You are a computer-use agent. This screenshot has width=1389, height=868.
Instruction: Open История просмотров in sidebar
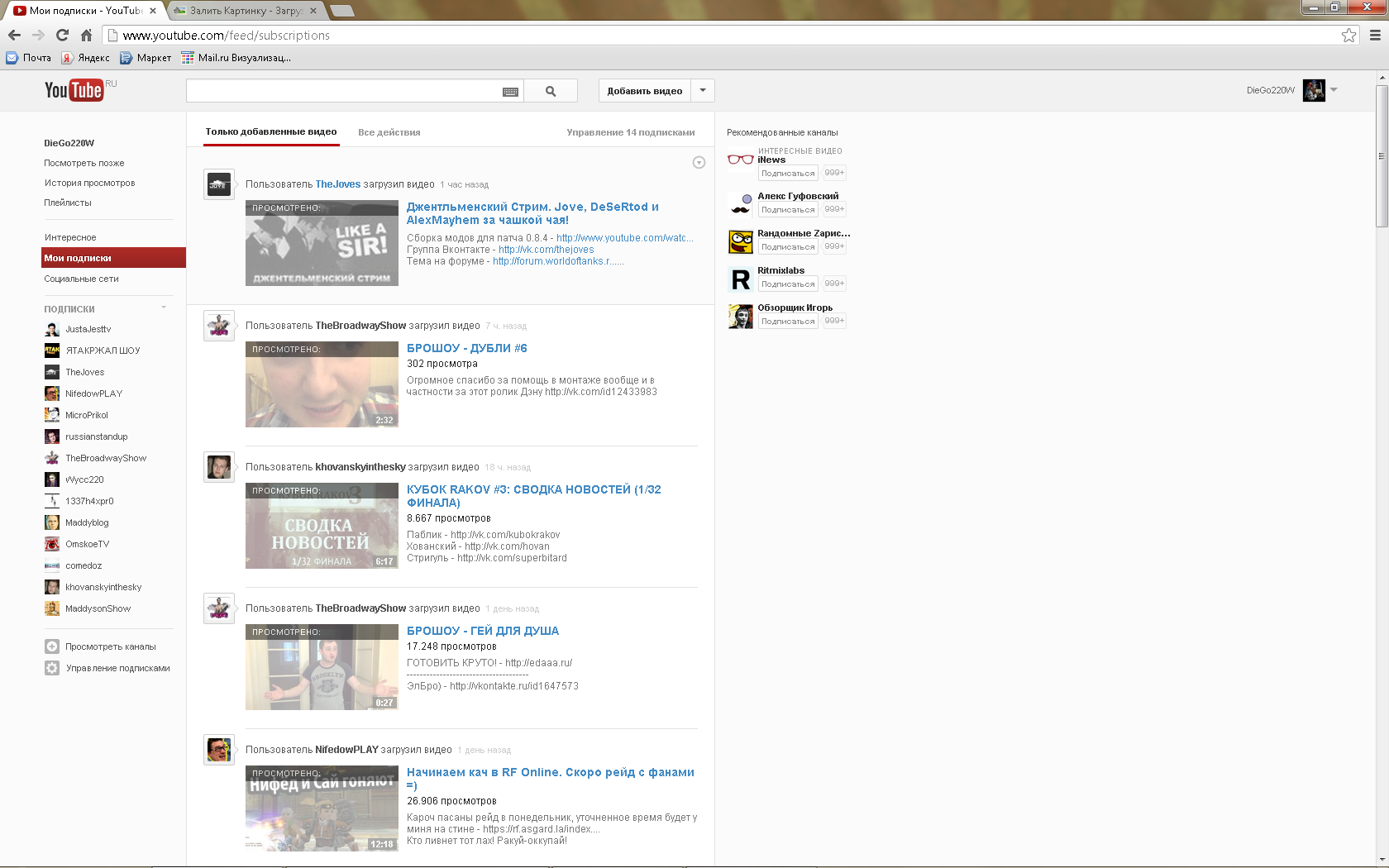(x=89, y=183)
